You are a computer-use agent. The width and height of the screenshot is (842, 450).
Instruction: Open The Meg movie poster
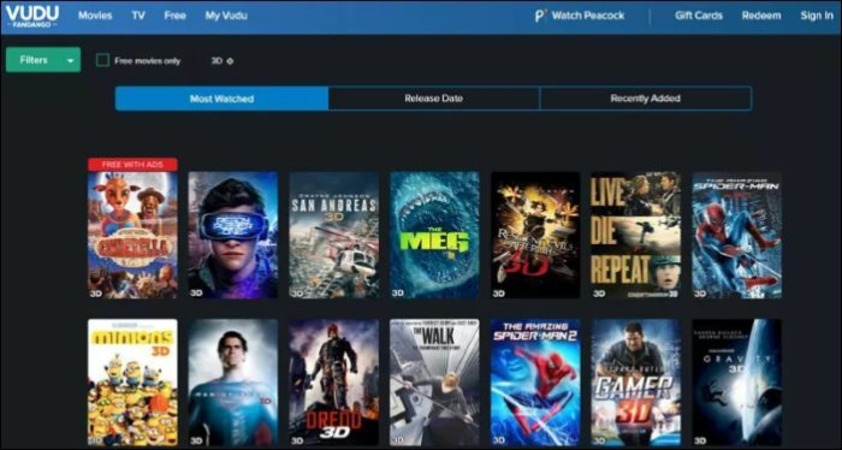[x=434, y=235]
